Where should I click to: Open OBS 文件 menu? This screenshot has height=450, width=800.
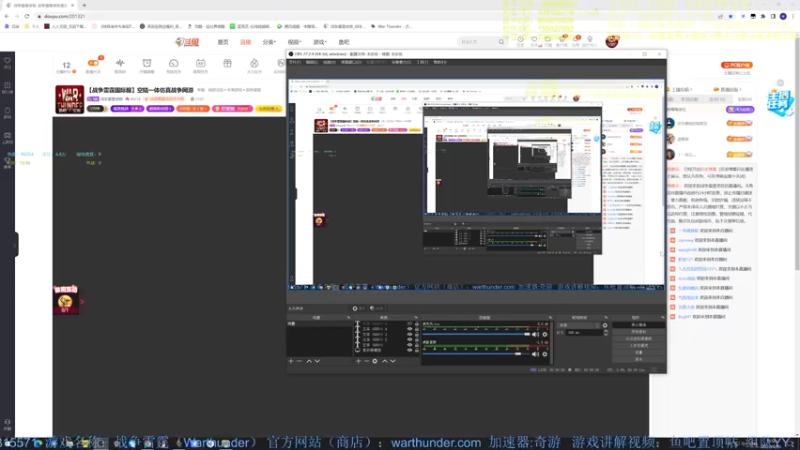(x=295, y=62)
